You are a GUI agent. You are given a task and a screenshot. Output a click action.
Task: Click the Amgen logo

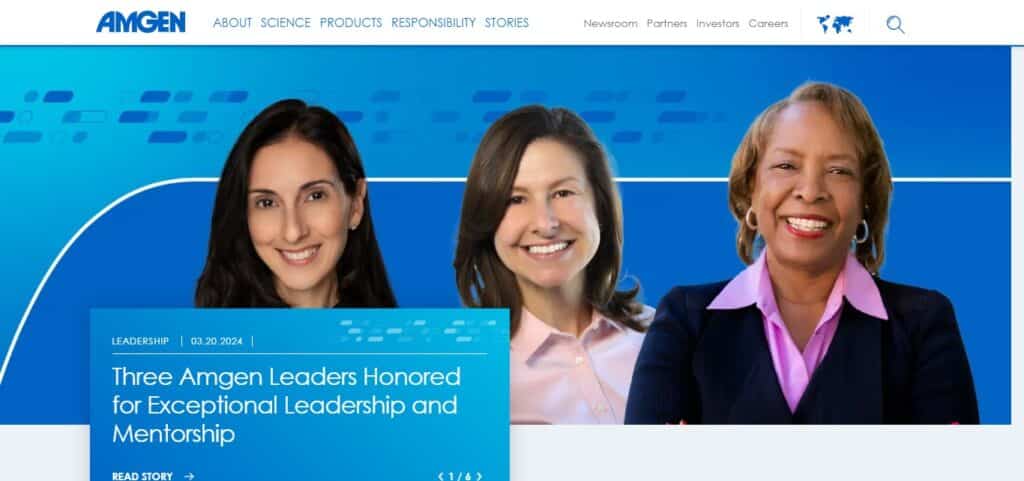pos(141,22)
